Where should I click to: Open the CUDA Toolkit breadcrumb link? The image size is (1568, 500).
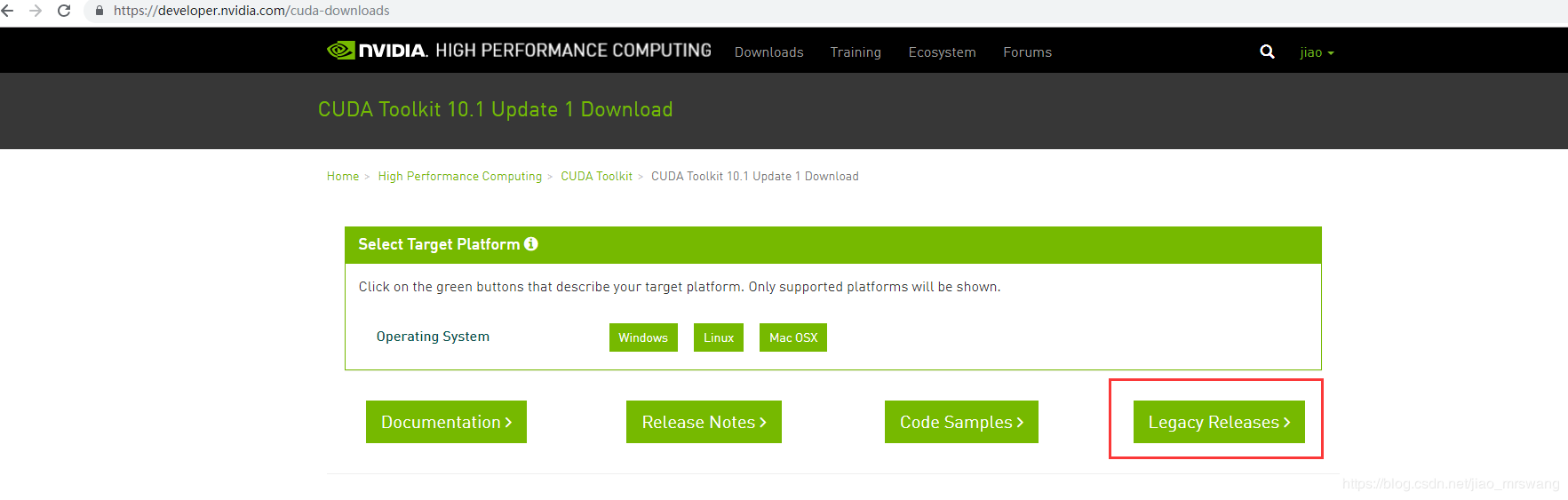tap(597, 177)
